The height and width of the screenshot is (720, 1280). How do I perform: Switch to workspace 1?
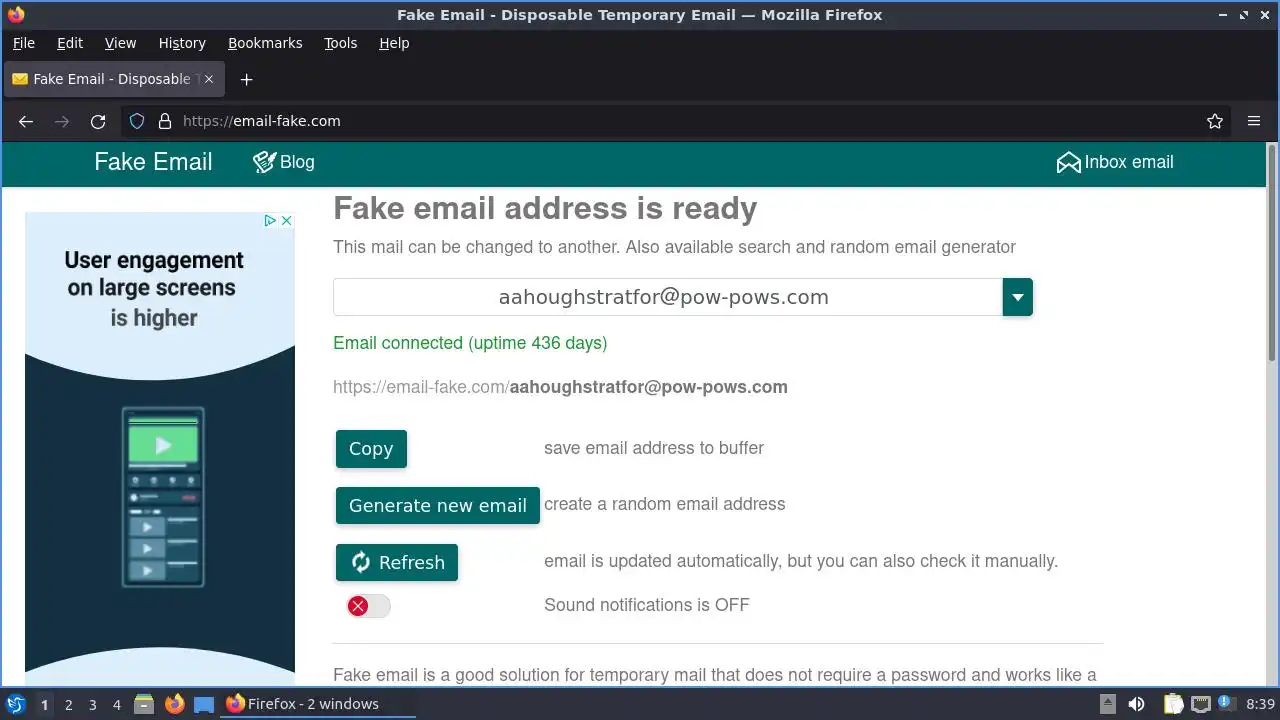click(44, 704)
